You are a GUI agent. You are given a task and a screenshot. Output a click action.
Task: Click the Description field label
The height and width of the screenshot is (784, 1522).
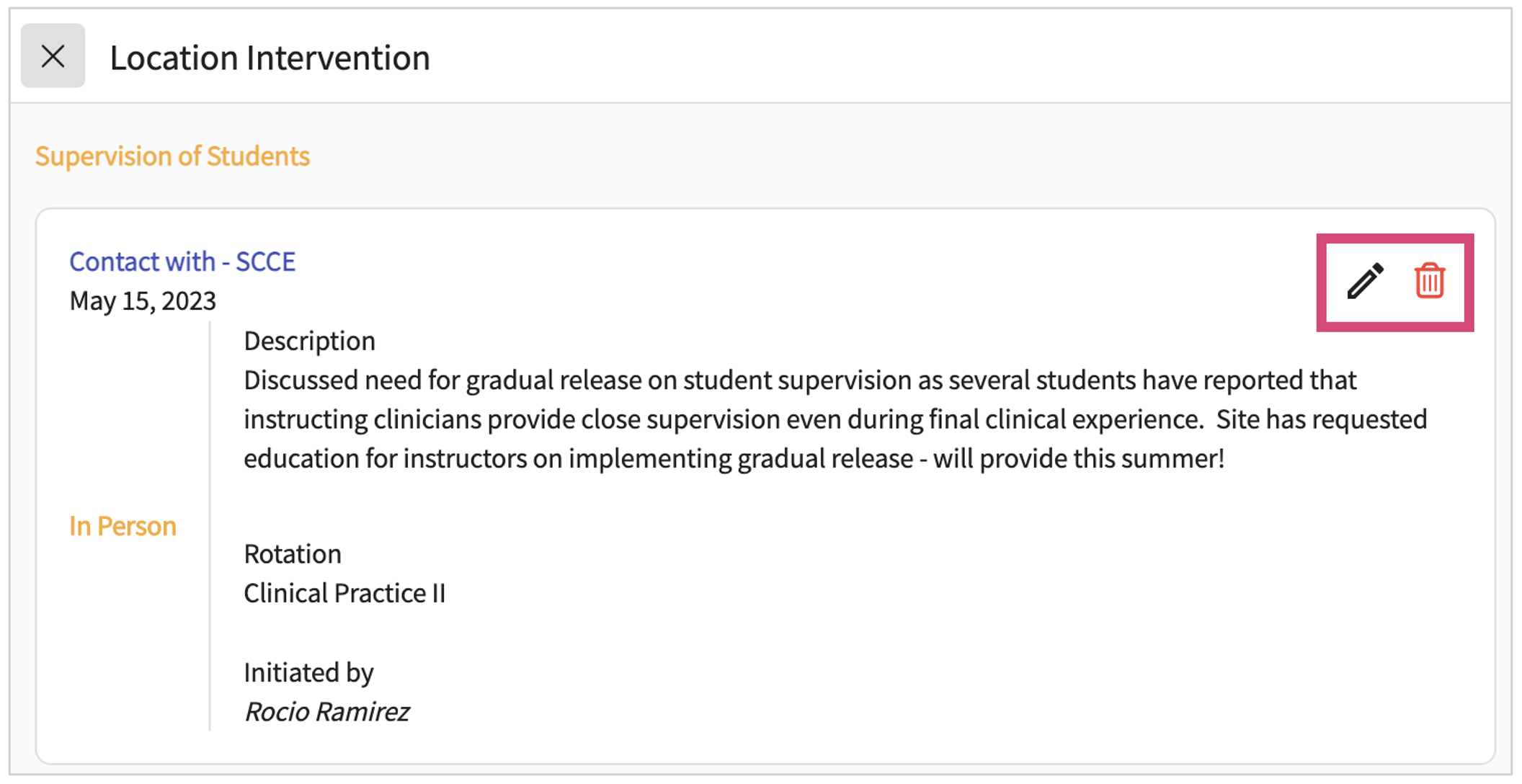pos(309,341)
